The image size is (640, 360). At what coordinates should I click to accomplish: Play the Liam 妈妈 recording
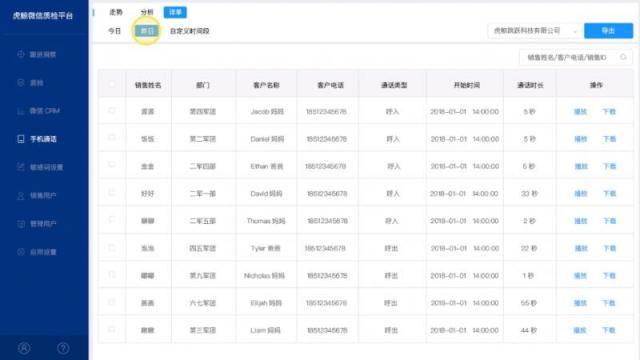580,330
